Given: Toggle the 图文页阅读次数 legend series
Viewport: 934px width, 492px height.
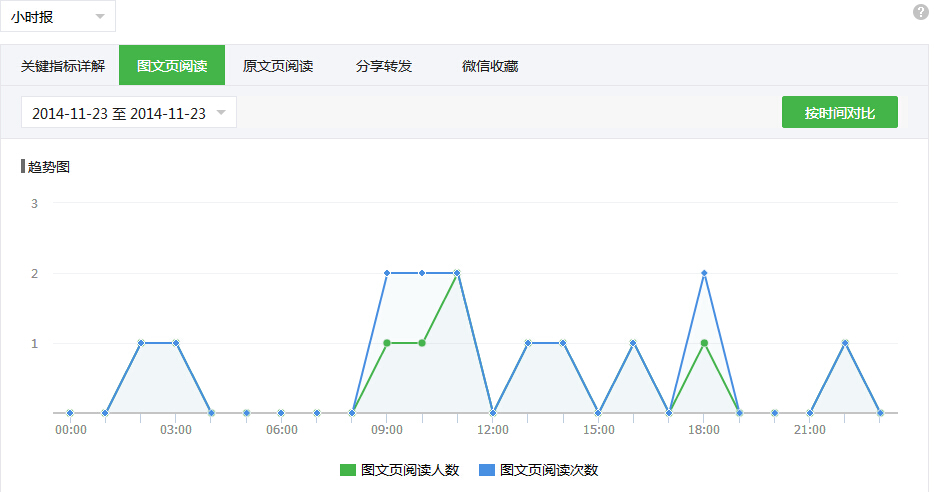Looking at the screenshot, I should coord(548,469).
